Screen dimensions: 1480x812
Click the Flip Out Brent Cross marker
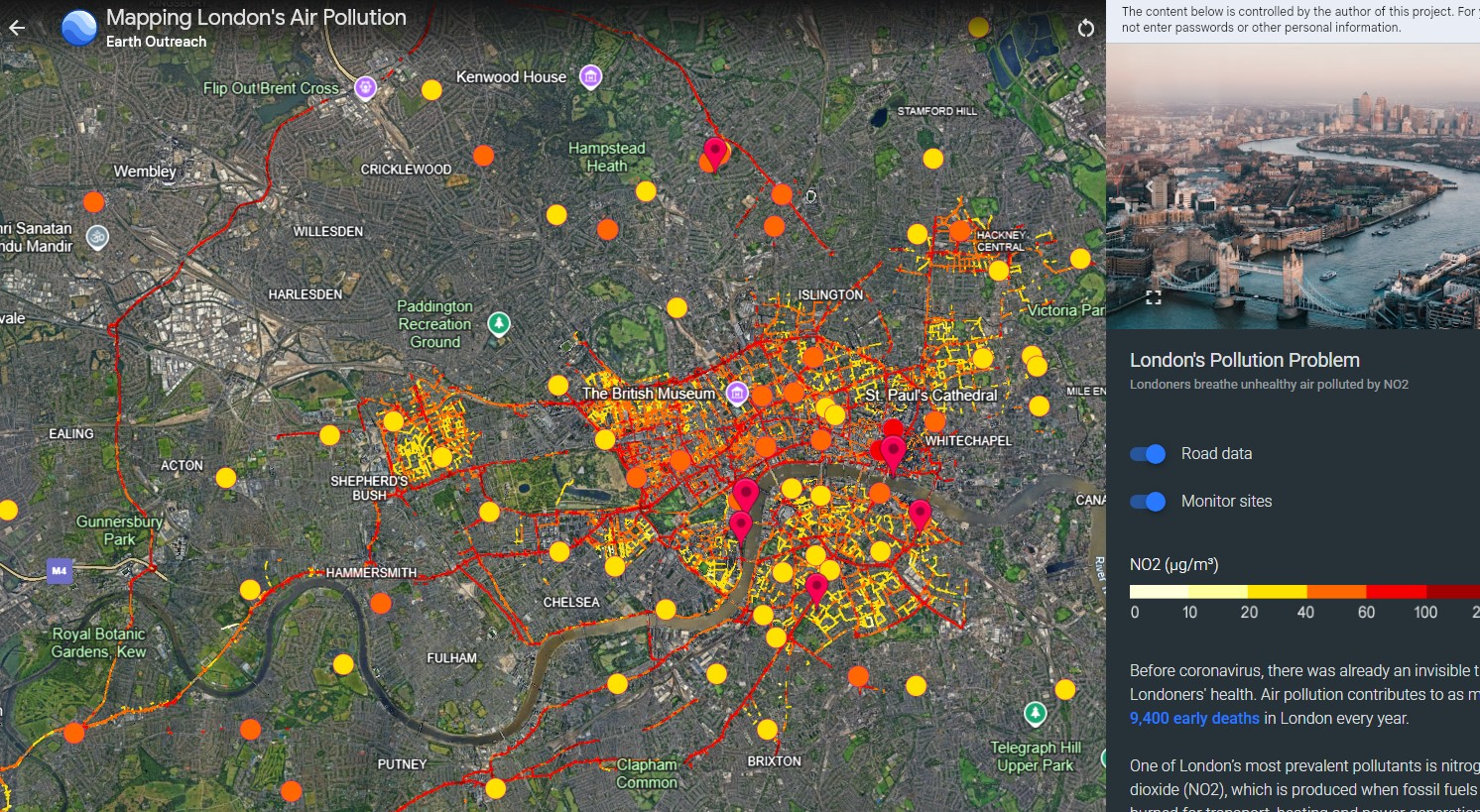tap(366, 88)
